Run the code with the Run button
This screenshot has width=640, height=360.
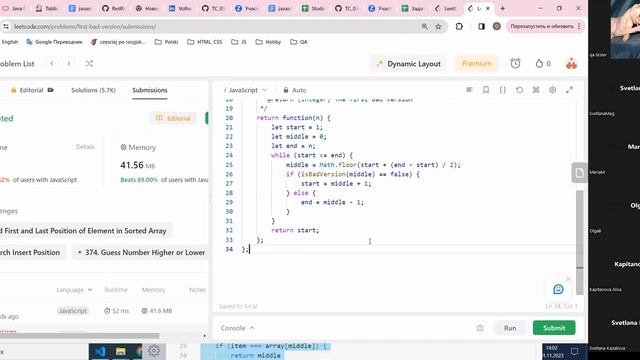(510, 328)
